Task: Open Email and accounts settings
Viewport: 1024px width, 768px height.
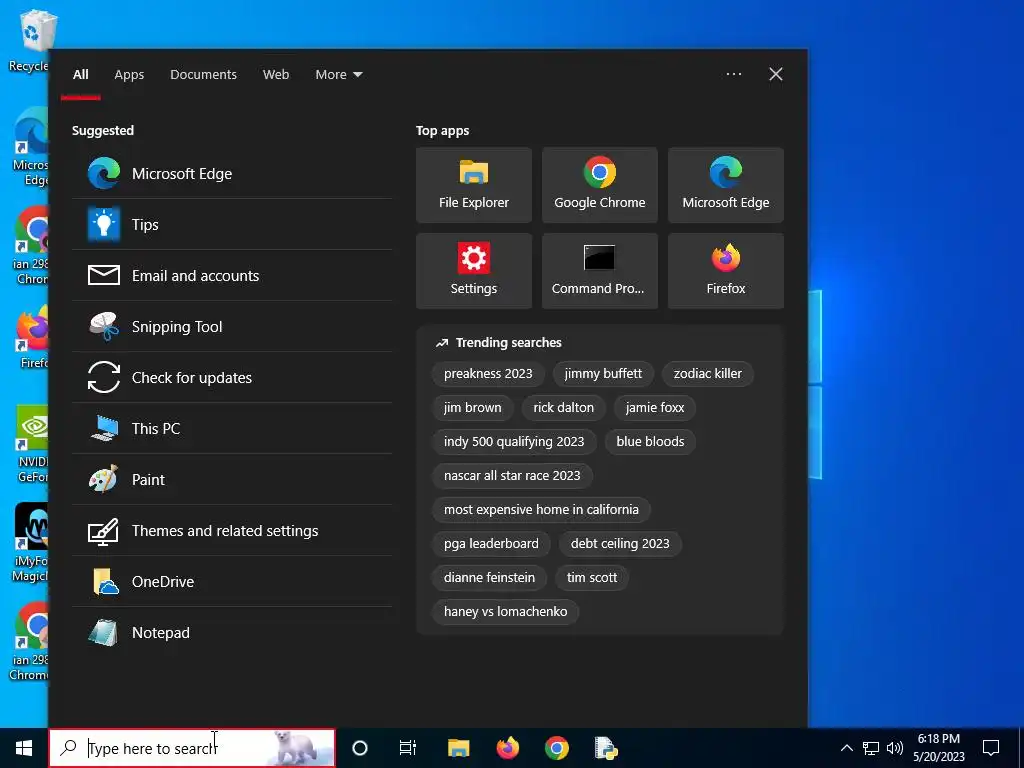Action: coord(232,276)
